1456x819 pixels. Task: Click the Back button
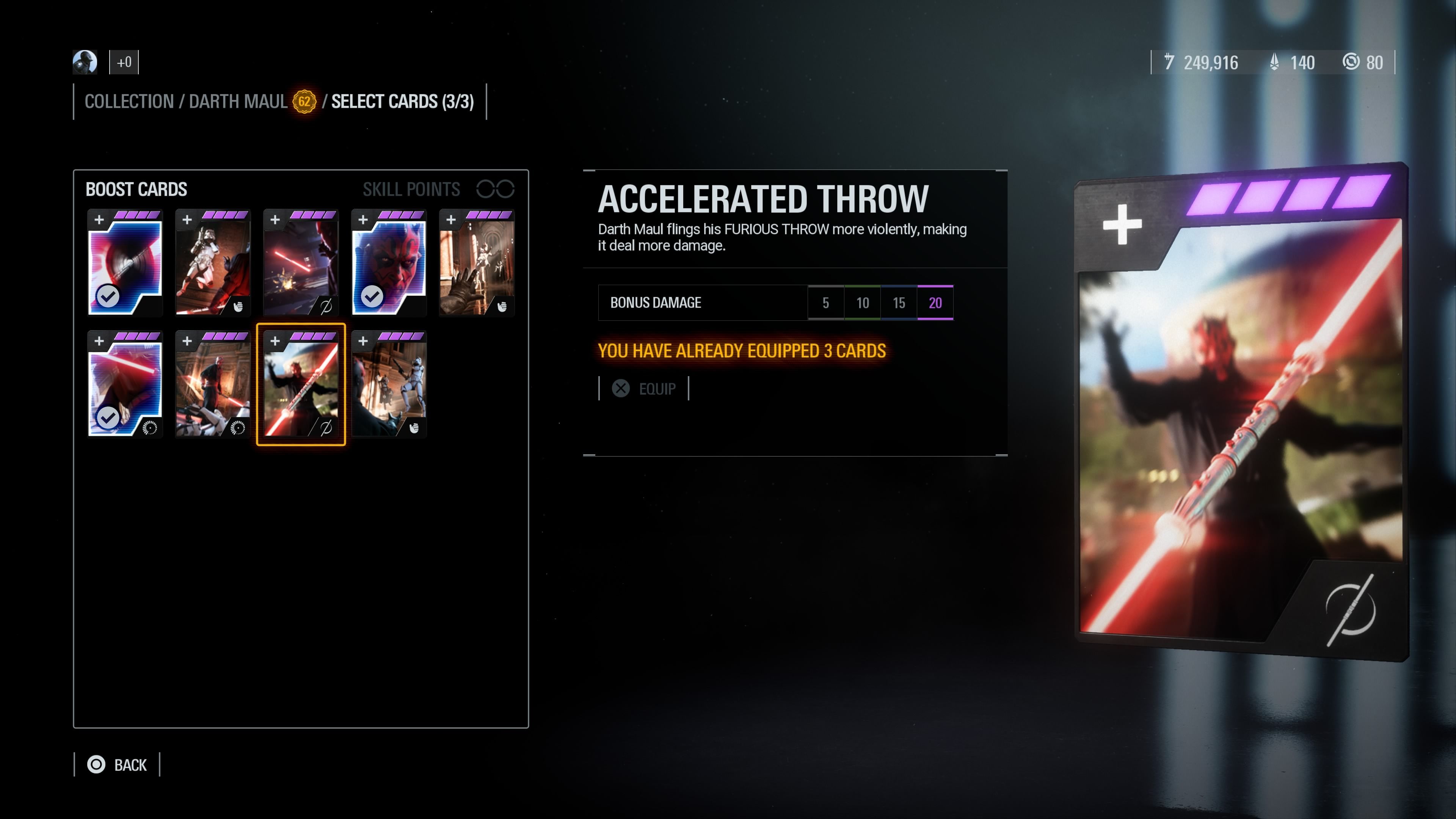(118, 765)
